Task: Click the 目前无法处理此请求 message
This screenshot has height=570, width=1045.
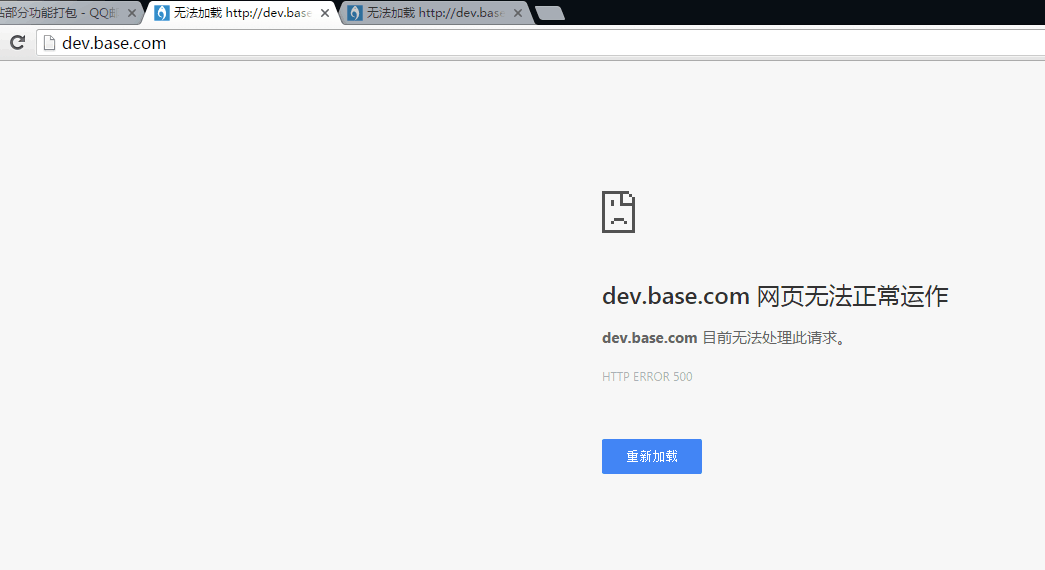Action: coord(773,338)
